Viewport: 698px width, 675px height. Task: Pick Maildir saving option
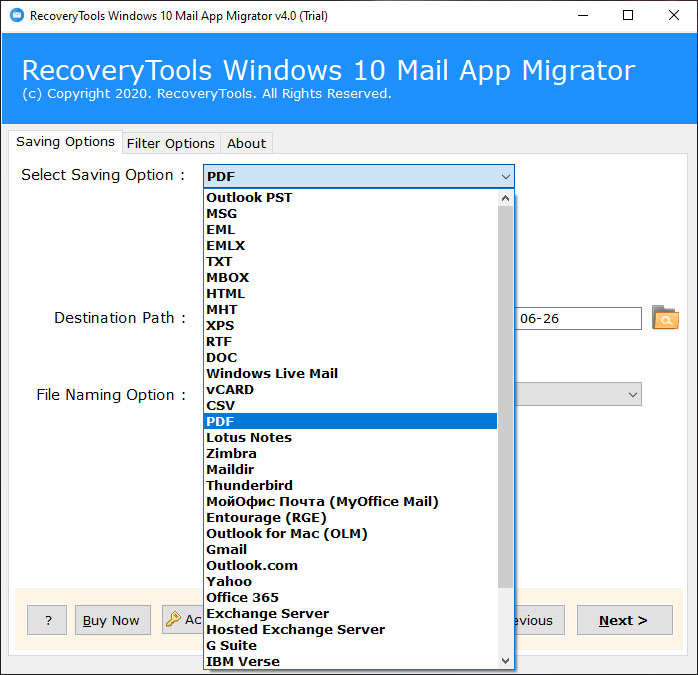click(x=350, y=469)
